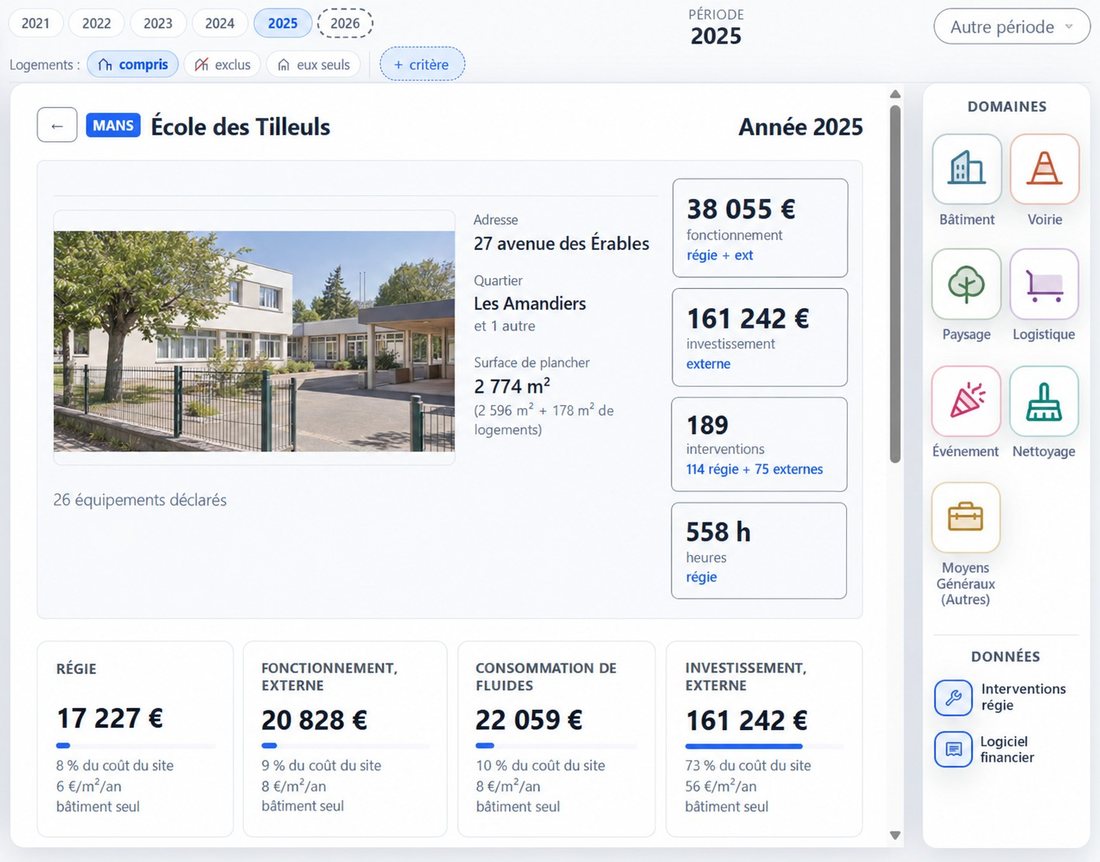Image resolution: width=1100 pixels, height=862 pixels.
Task: Toggle logements compris filter
Action: click(x=133, y=65)
